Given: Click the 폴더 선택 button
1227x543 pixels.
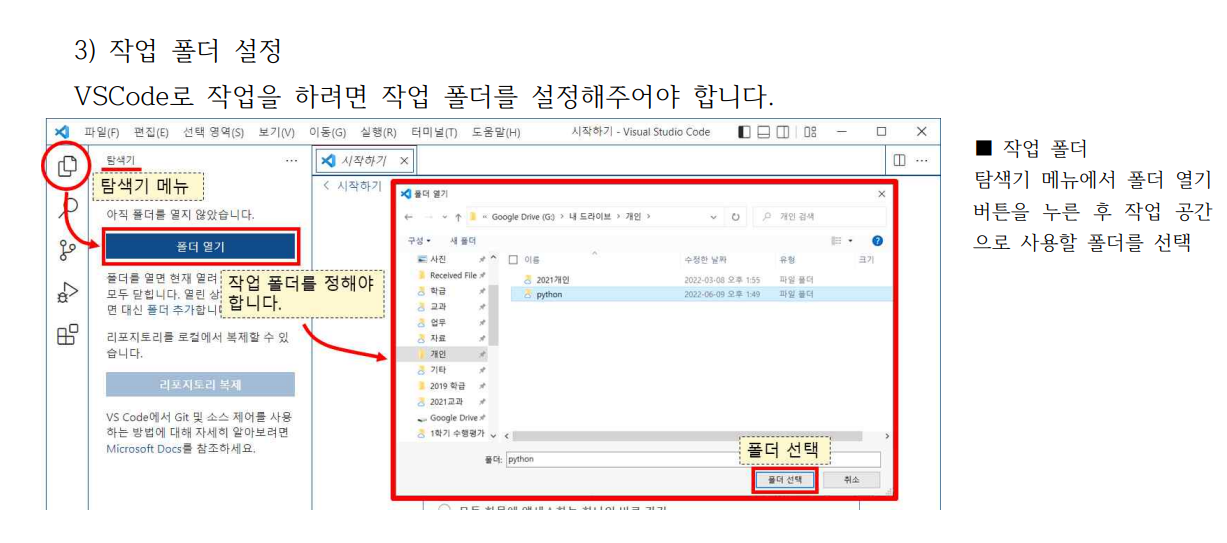Looking at the screenshot, I should point(785,479).
